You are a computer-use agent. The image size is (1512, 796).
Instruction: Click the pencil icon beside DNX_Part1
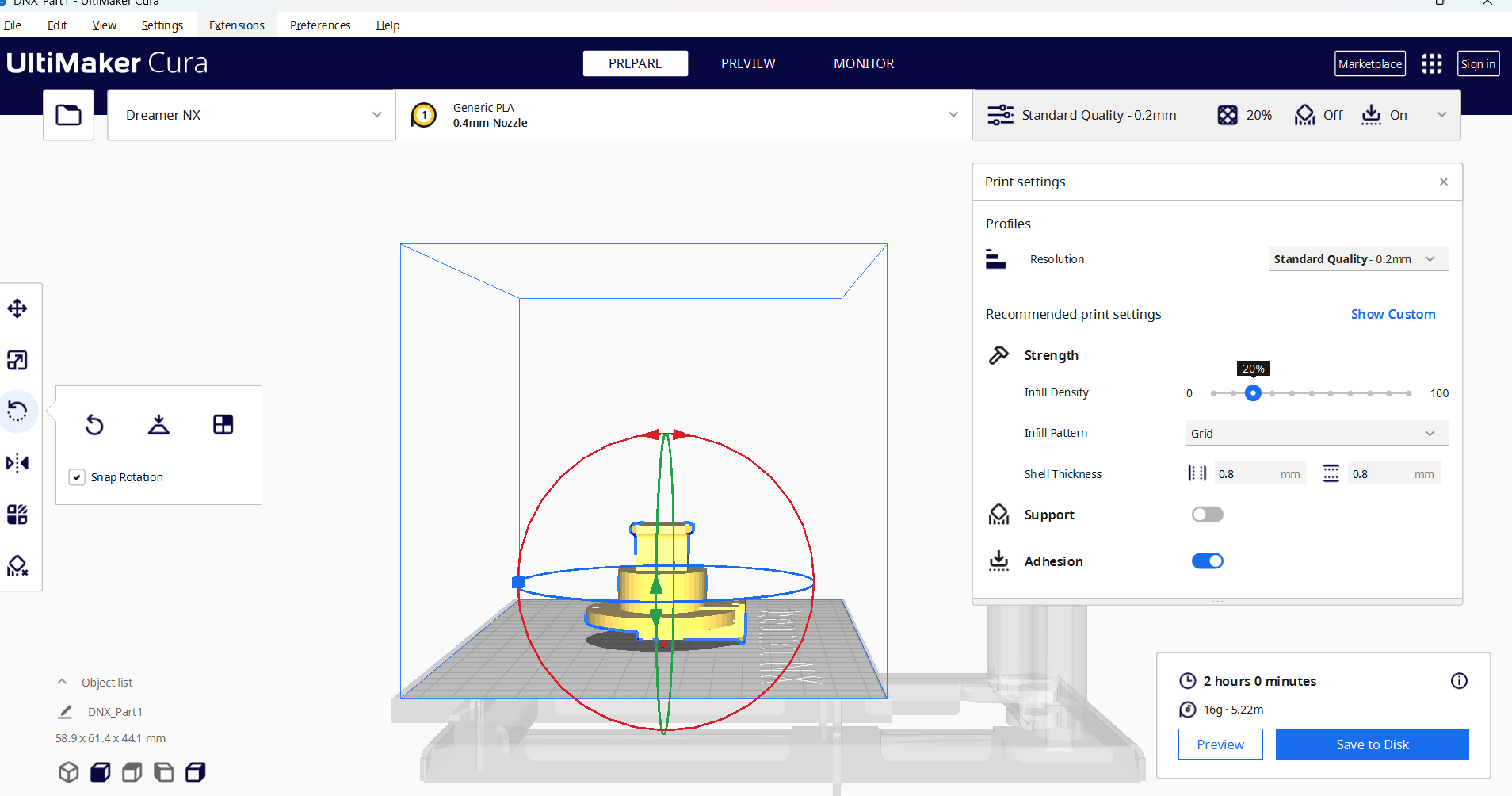click(x=65, y=712)
